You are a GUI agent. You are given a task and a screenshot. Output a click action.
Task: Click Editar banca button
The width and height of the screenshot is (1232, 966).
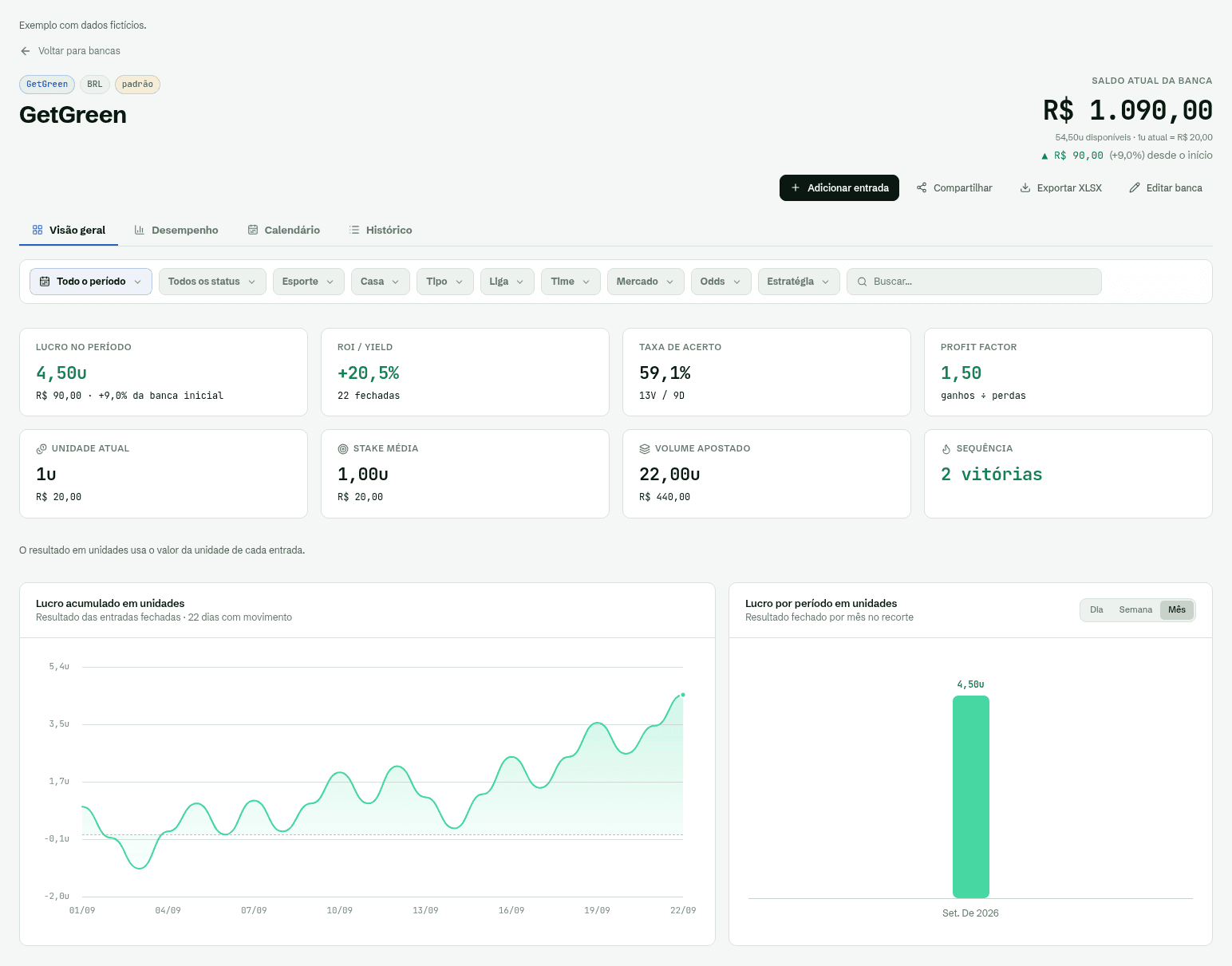(1166, 188)
